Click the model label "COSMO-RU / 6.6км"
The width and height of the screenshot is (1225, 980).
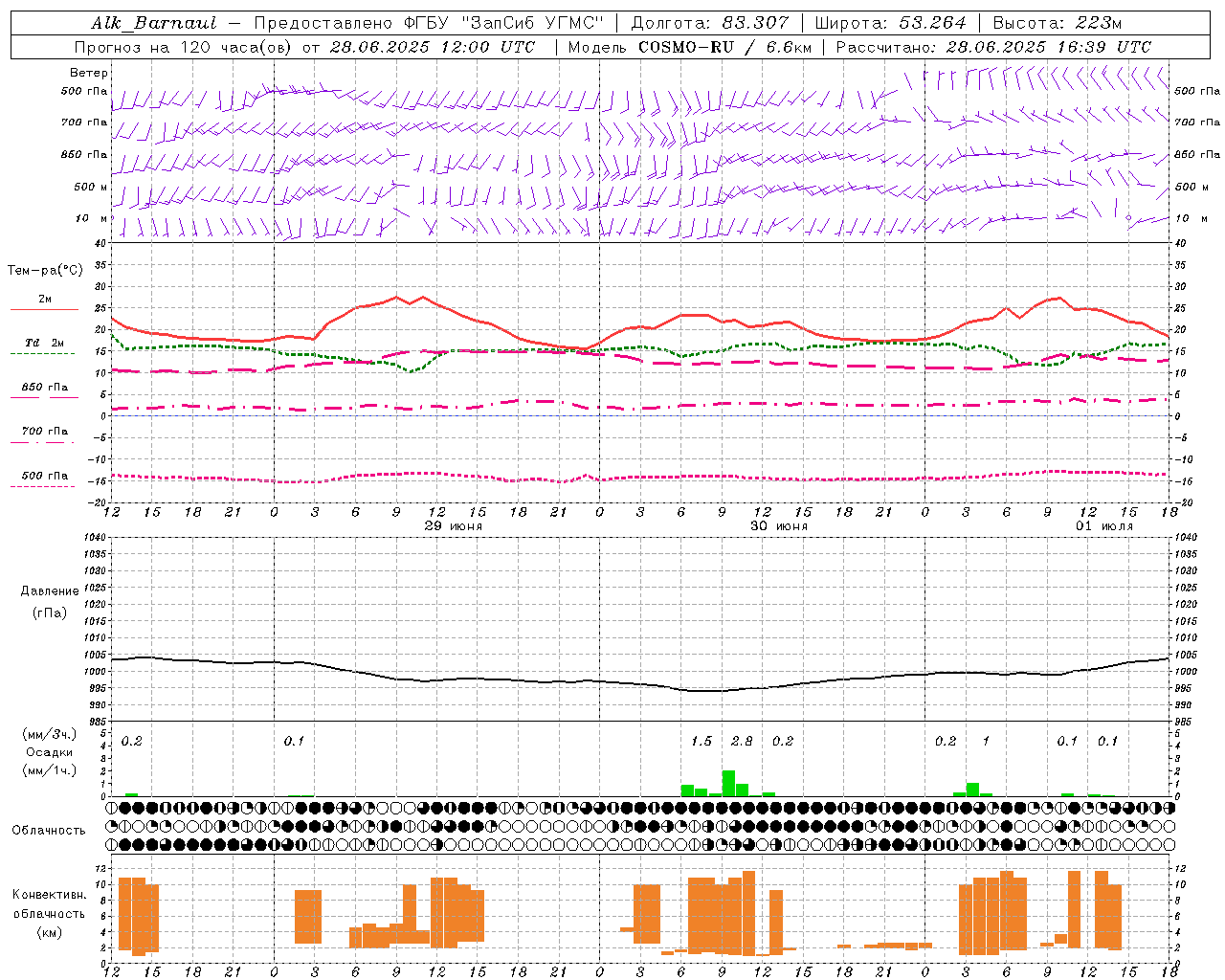pos(725,47)
